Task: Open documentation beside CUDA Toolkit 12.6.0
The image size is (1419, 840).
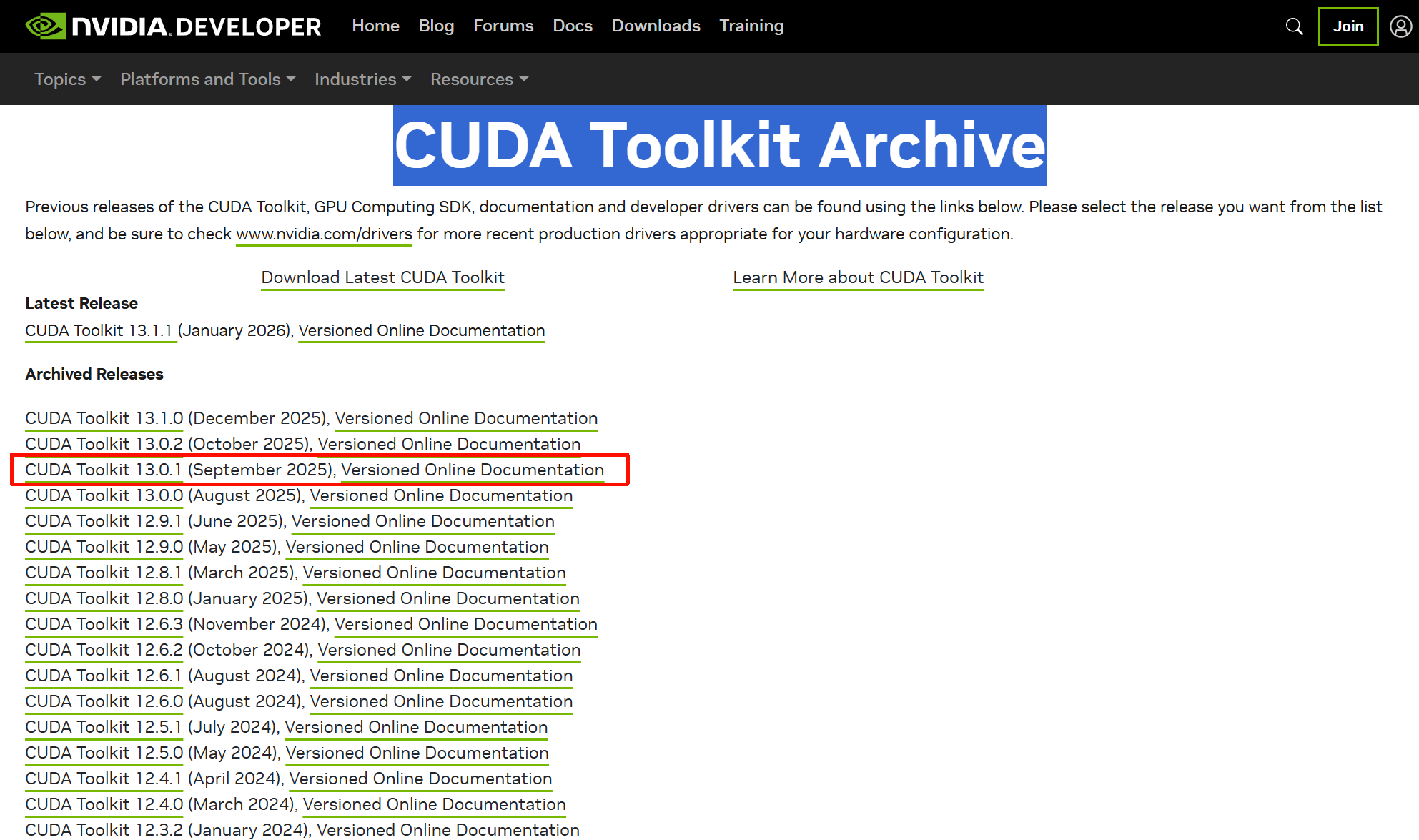Action: 441,702
